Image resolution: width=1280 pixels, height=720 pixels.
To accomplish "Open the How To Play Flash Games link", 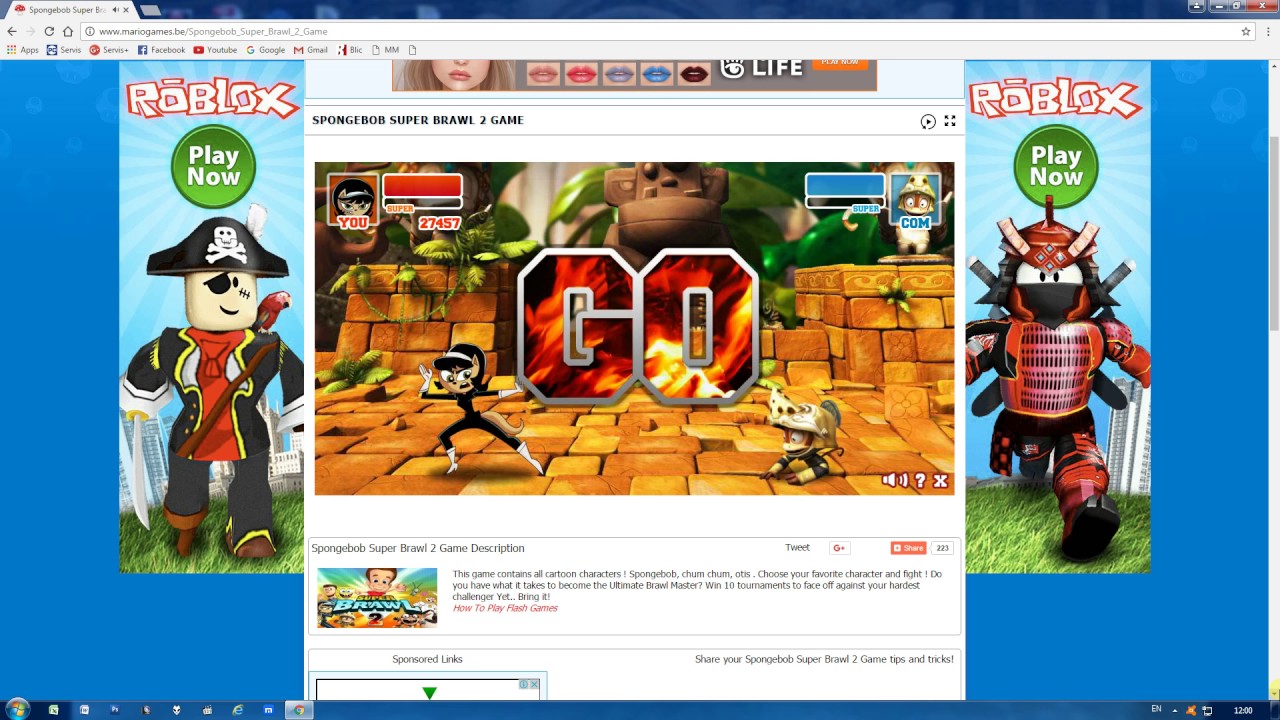I will [505, 608].
